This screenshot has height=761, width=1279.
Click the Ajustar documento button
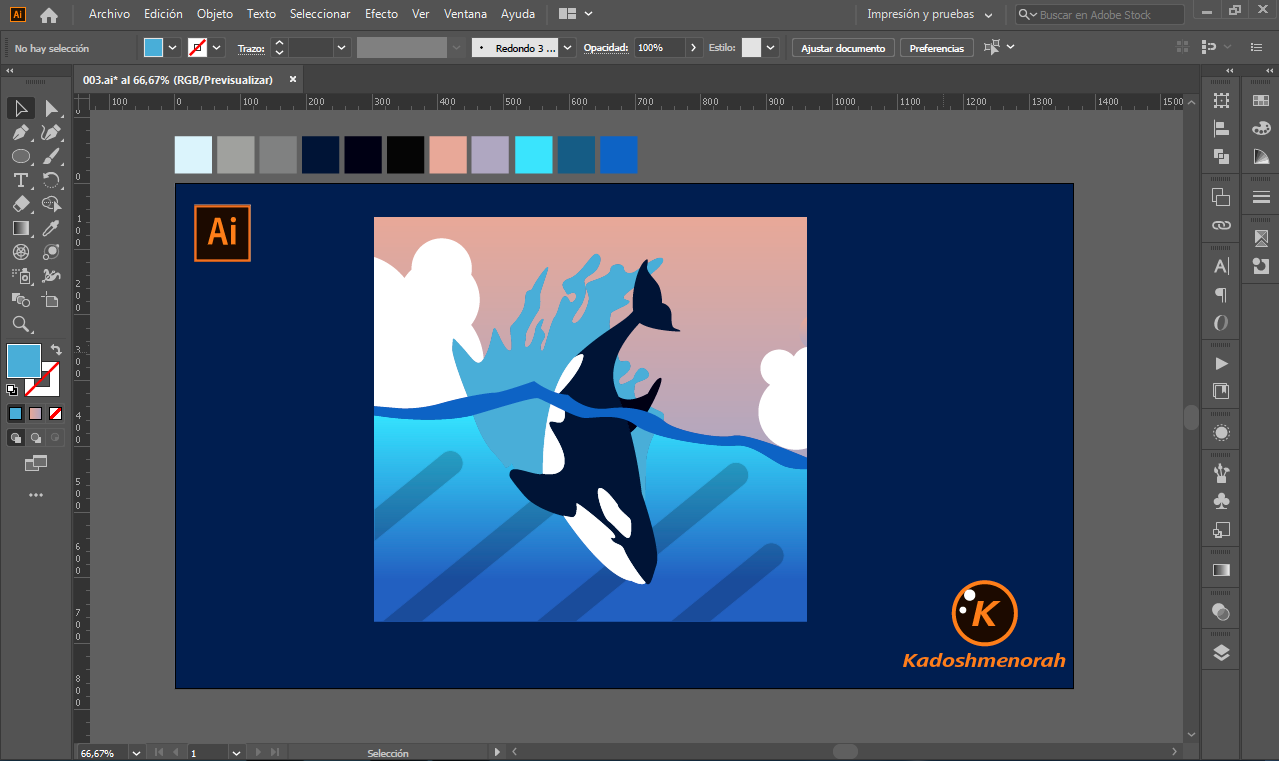(x=843, y=48)
